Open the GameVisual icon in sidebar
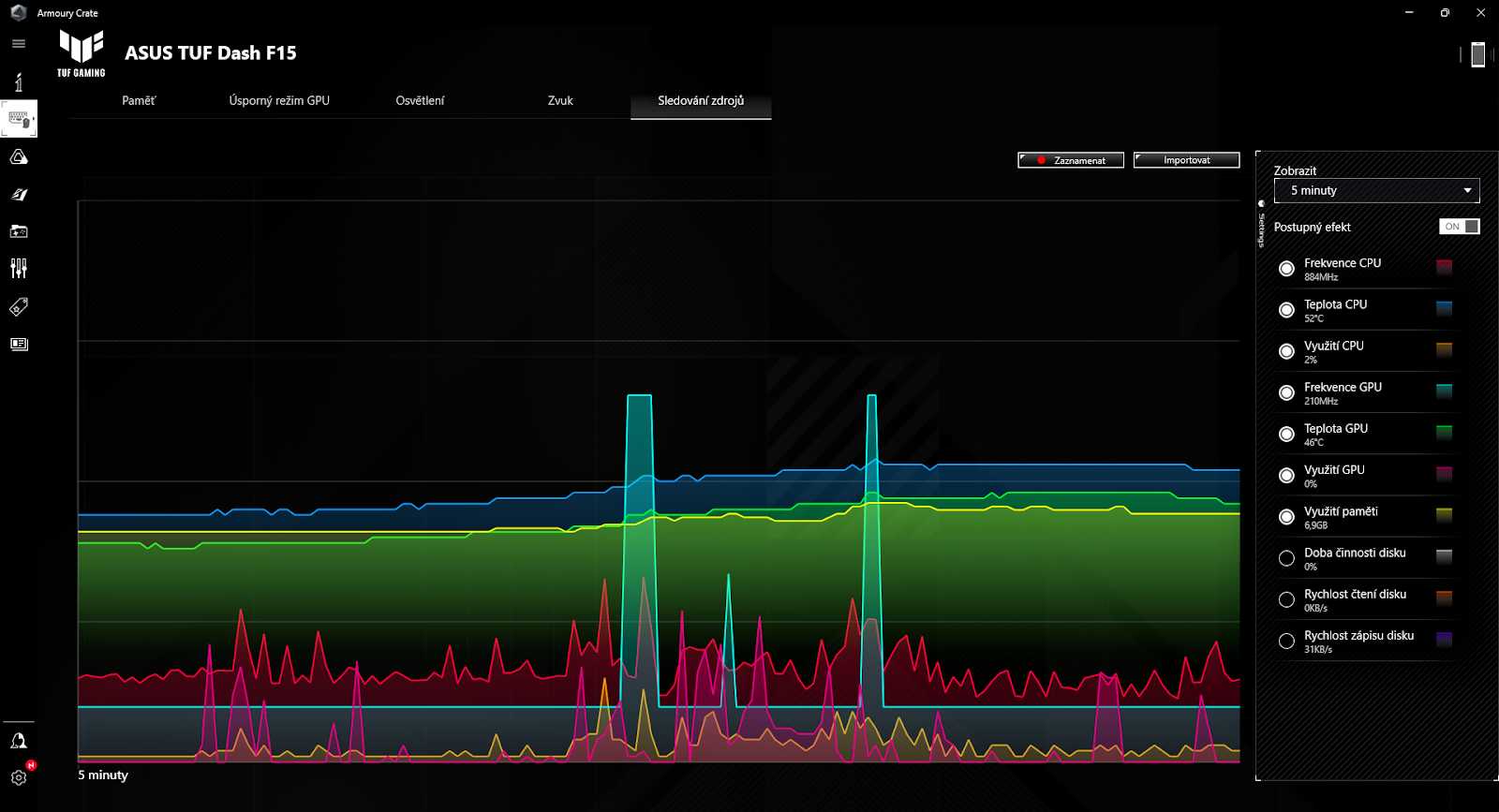Image resolution: width=1499 pixels, height=812 pixels. point(18,195)
